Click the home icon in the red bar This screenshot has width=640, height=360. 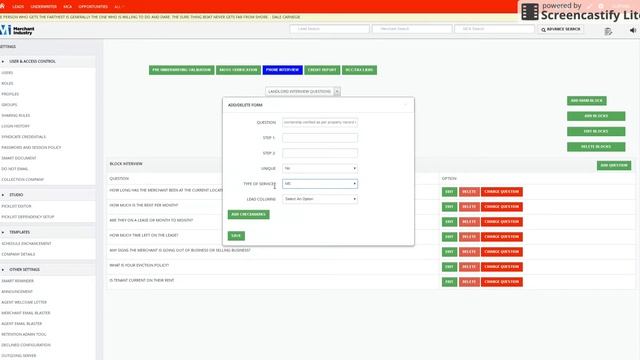pos(2,6)
